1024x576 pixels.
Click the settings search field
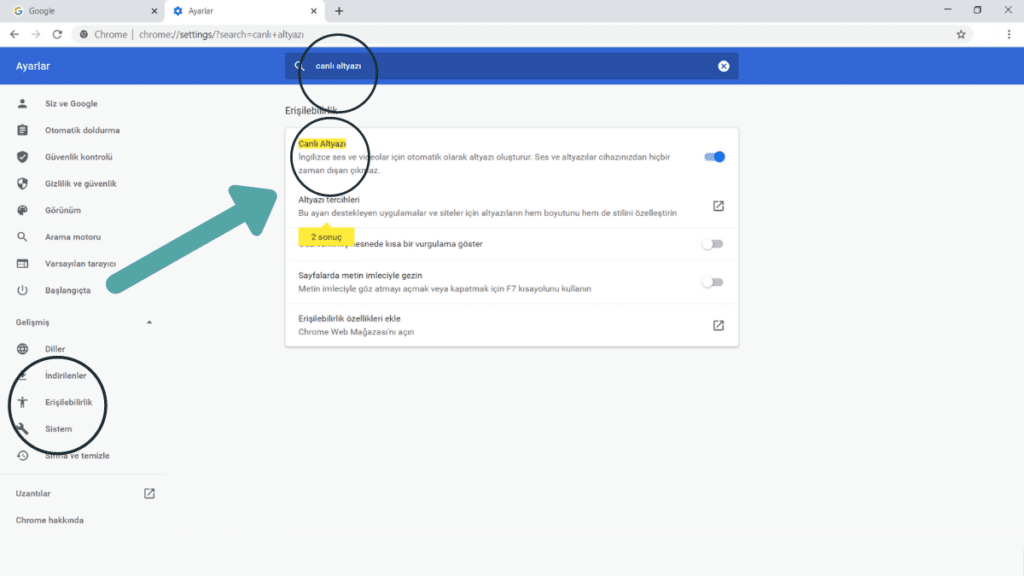point(511,66)
